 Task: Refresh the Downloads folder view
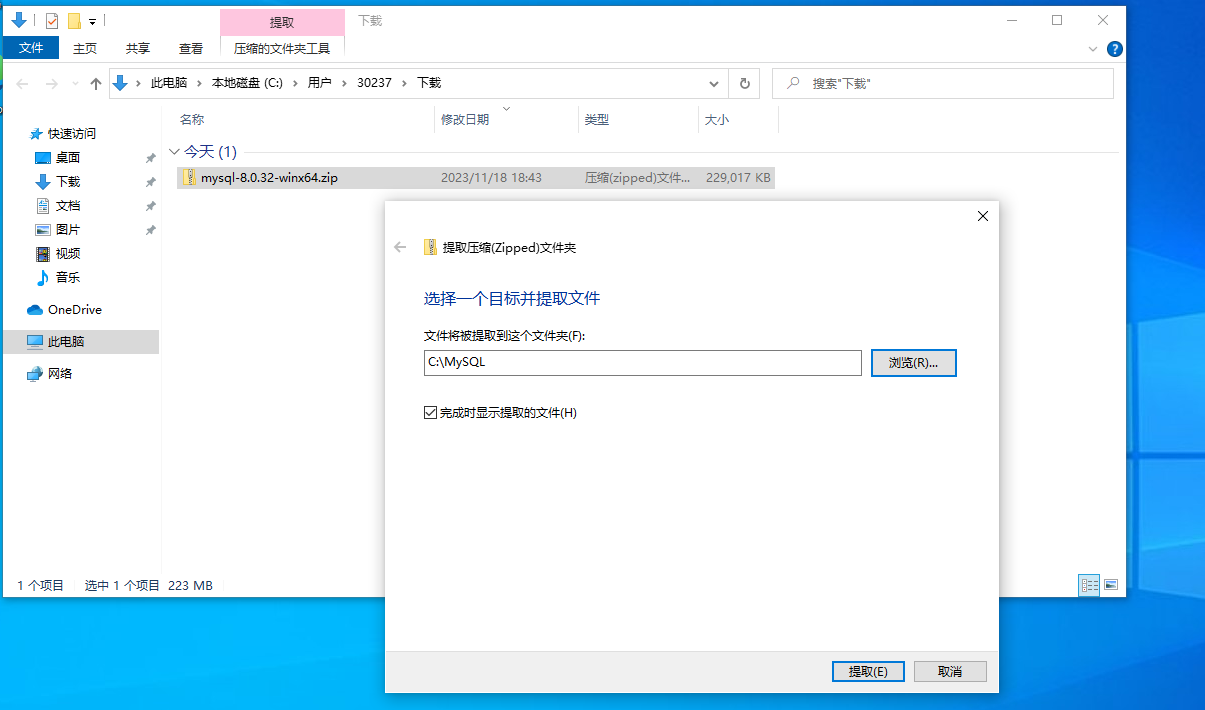click(x=744, y=84)
